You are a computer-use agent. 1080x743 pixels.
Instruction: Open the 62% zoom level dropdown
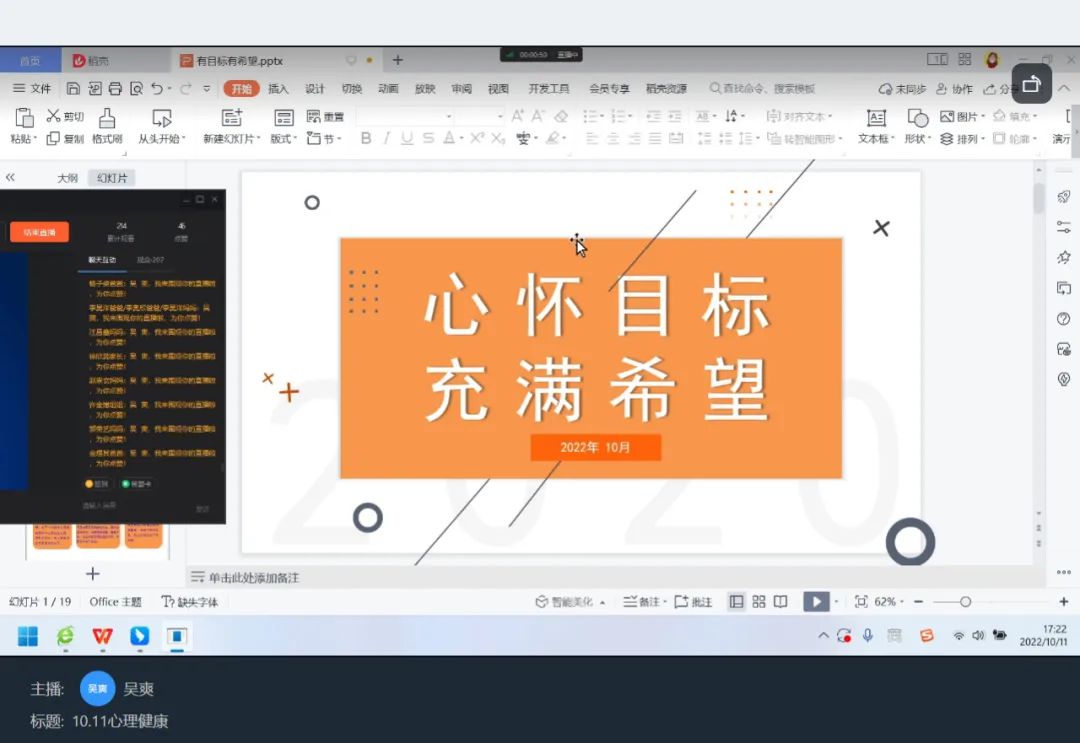coord(890,602)
